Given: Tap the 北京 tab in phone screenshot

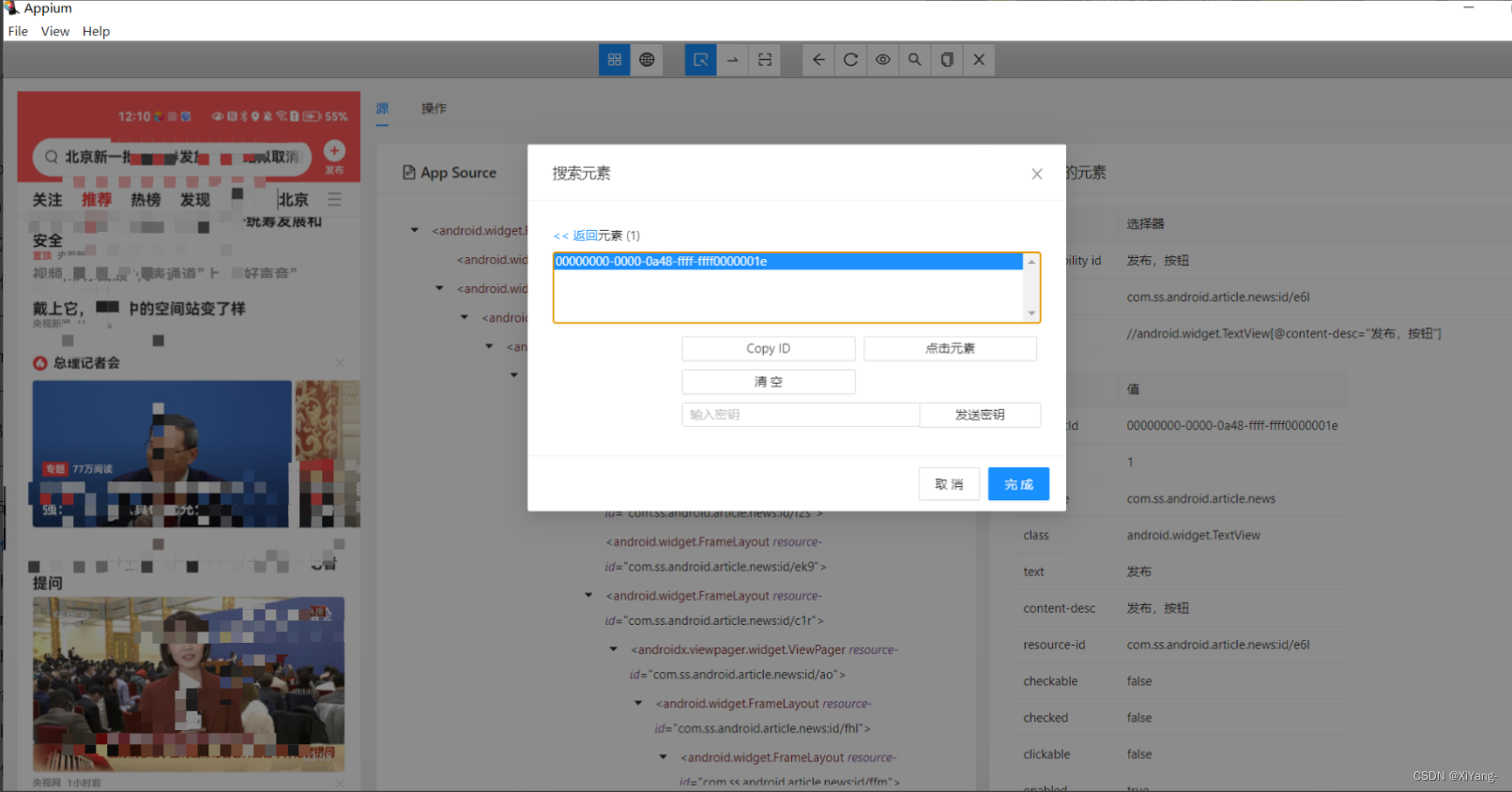Looking at the screenshot, I should pos(293,200).
